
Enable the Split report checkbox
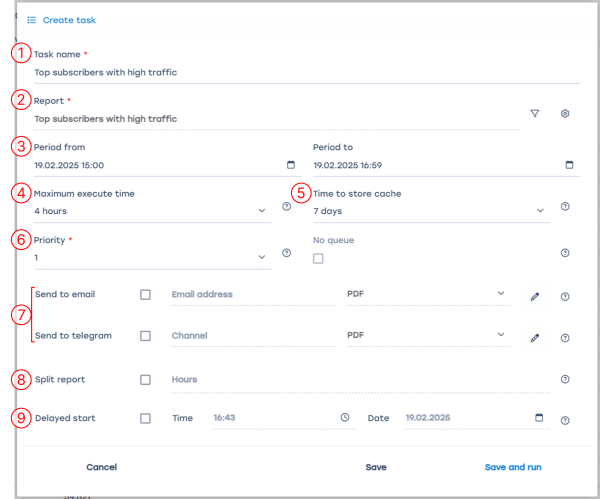[145, 380]
